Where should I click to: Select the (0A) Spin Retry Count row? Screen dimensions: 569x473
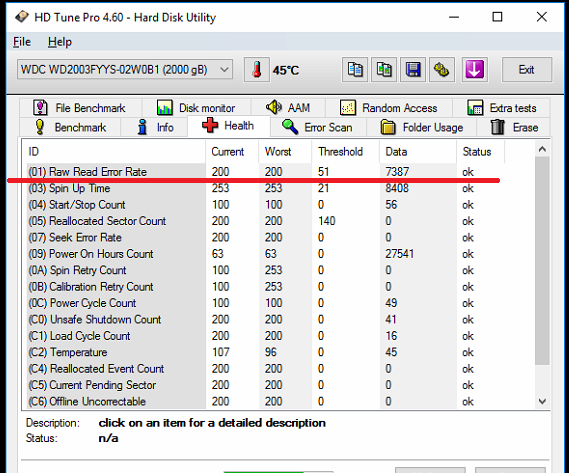click(266, 270)
